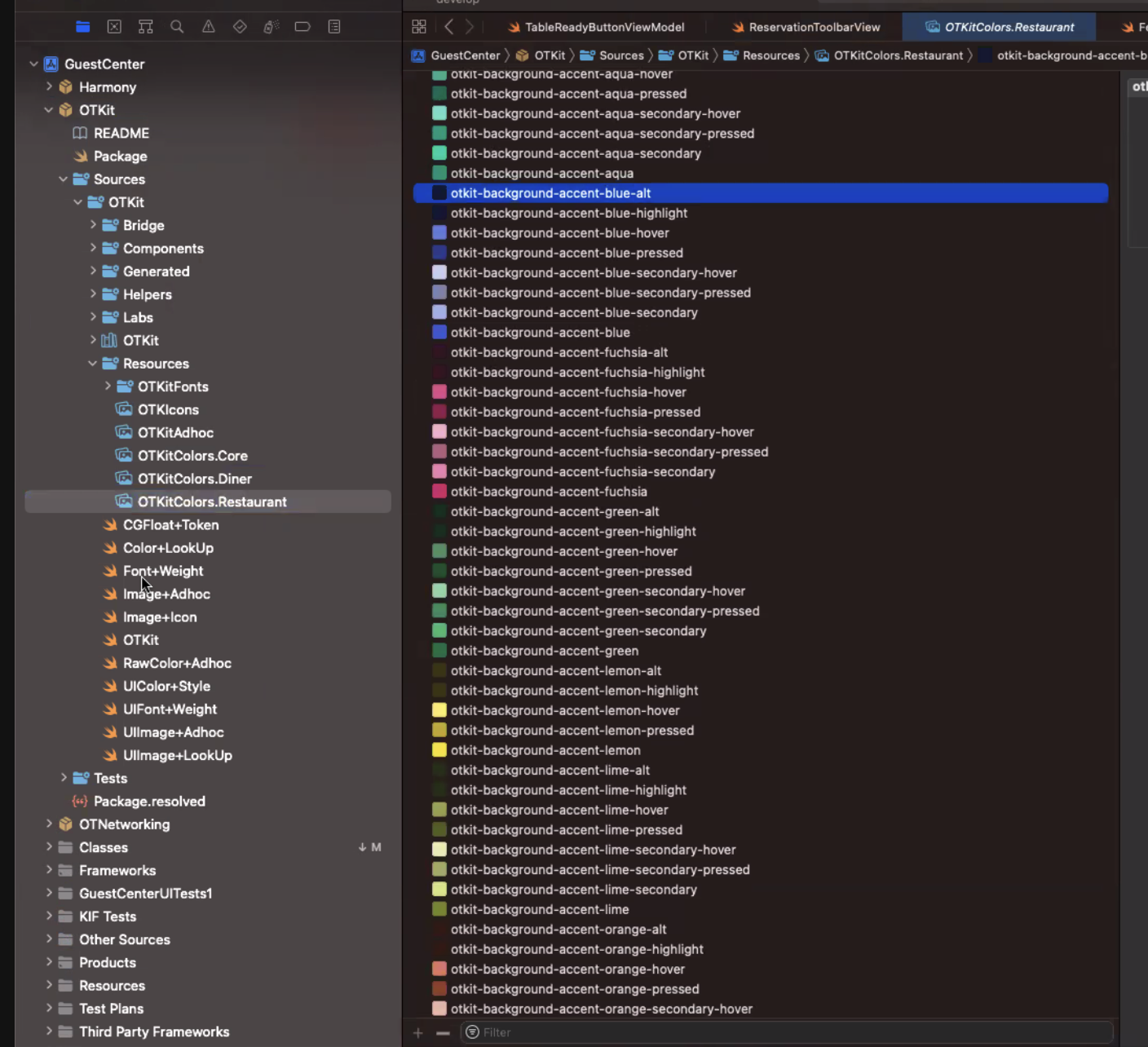This screenshot has width=1148, height=1047.
Task: Open OTKitColors.Core asset catalog
Action: pyautogui.click(x=192, y=456)
